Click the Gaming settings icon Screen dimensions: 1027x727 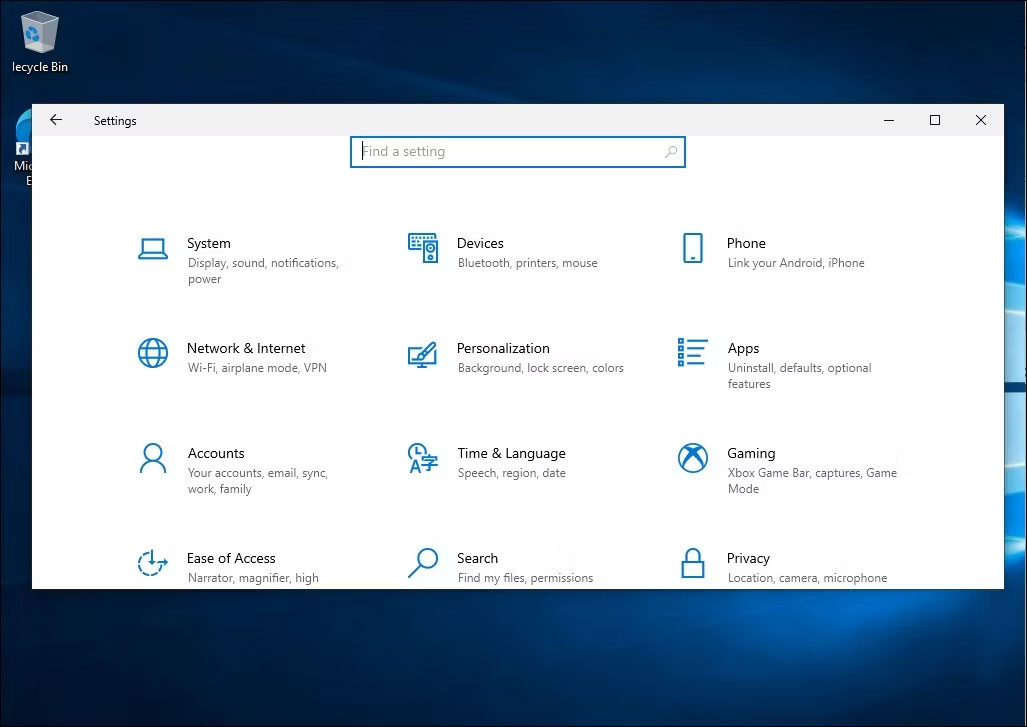point(691,458)
